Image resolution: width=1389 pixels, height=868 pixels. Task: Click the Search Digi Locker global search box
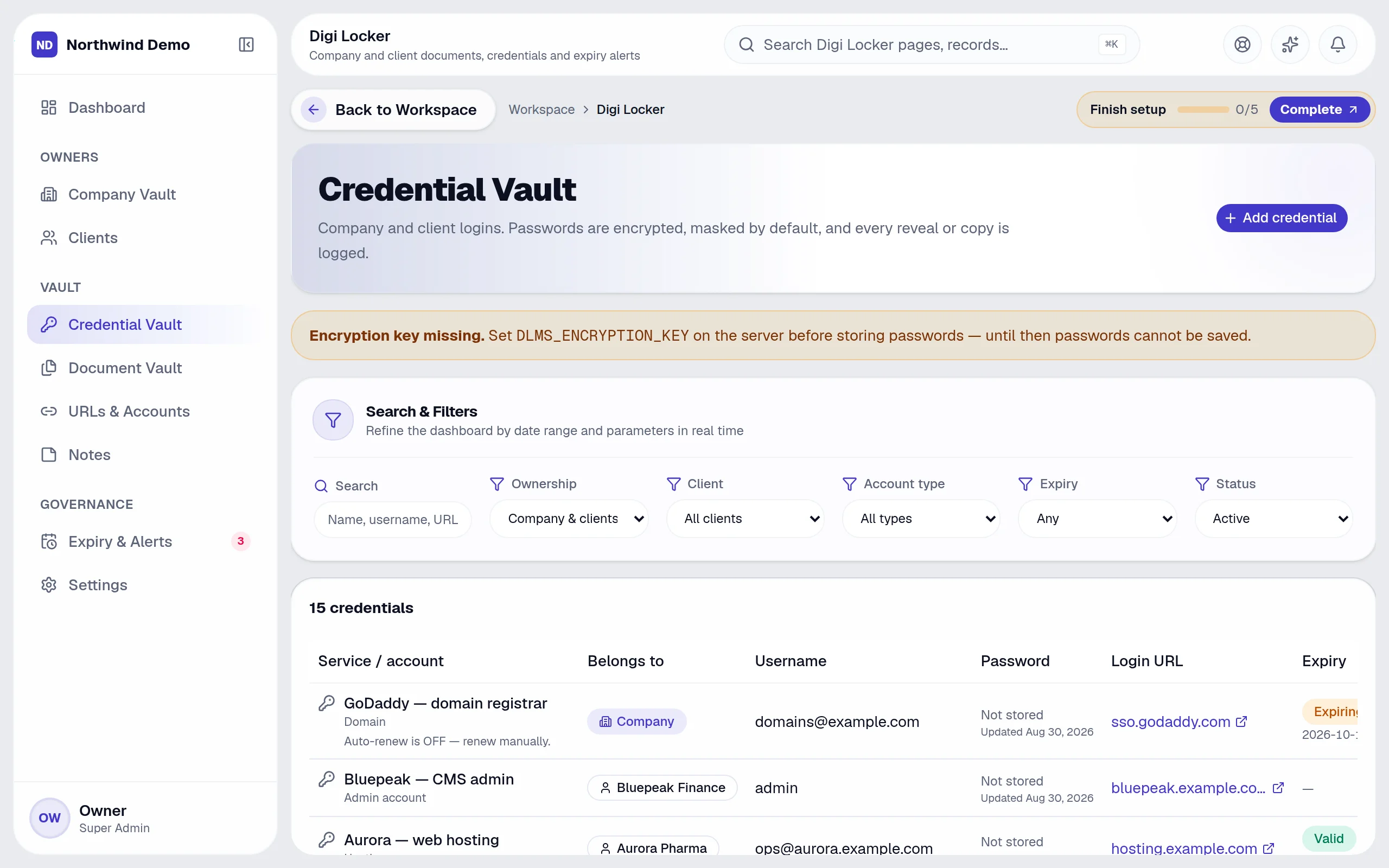pos(932,44)
